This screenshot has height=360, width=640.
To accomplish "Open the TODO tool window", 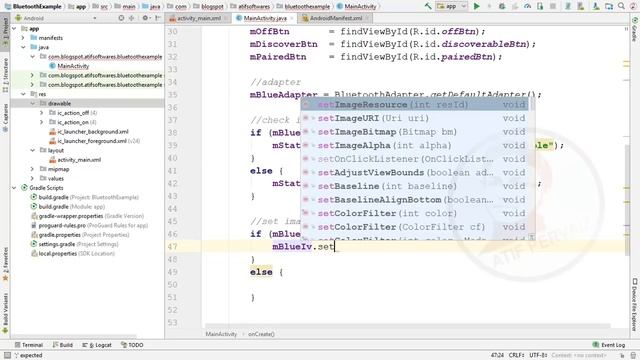I will [x=132, y=345].
